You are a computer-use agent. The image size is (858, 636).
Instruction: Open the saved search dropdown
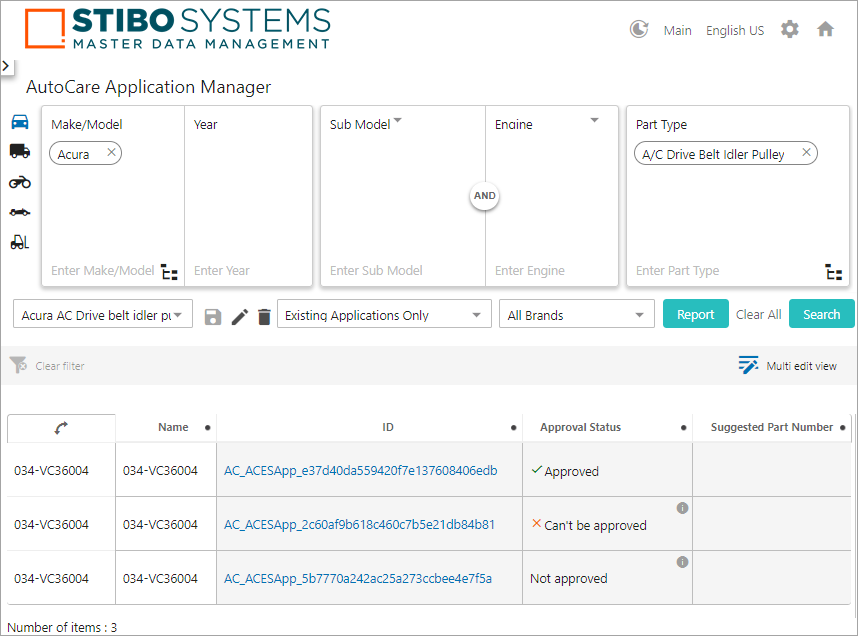click(103, 314)
